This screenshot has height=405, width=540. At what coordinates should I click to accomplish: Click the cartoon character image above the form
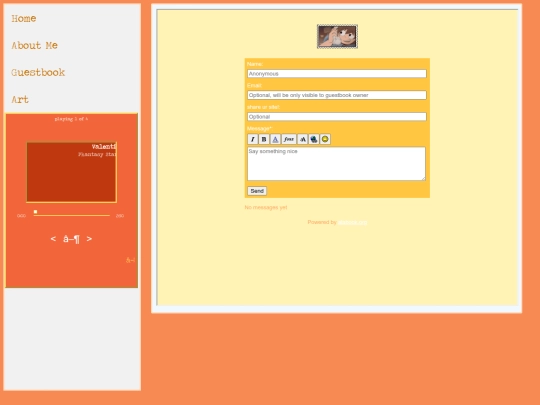pos(338,37)
